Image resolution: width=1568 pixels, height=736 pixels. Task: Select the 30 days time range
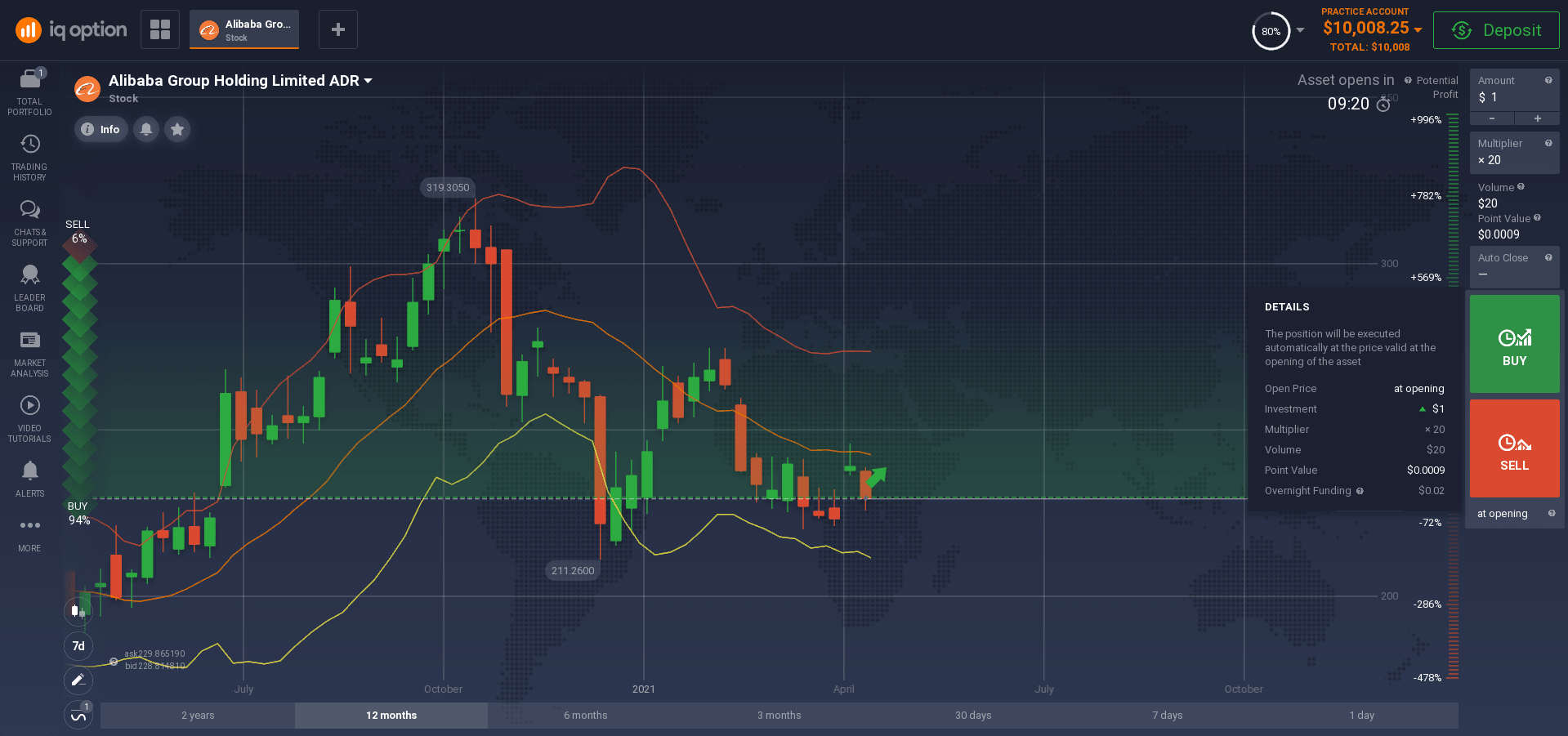tap(973, 716)
